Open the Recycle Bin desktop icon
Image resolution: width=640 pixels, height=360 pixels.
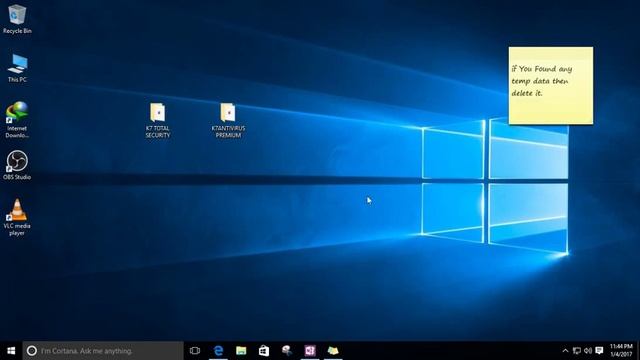pyautogui.click(x=17, y=19)
